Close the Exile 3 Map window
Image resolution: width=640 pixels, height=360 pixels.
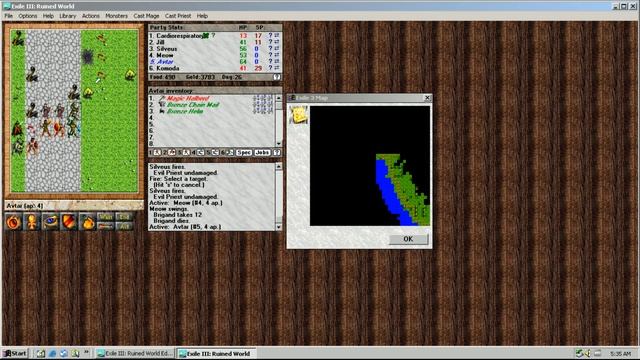pyautogui.click(x=427, y=98)
